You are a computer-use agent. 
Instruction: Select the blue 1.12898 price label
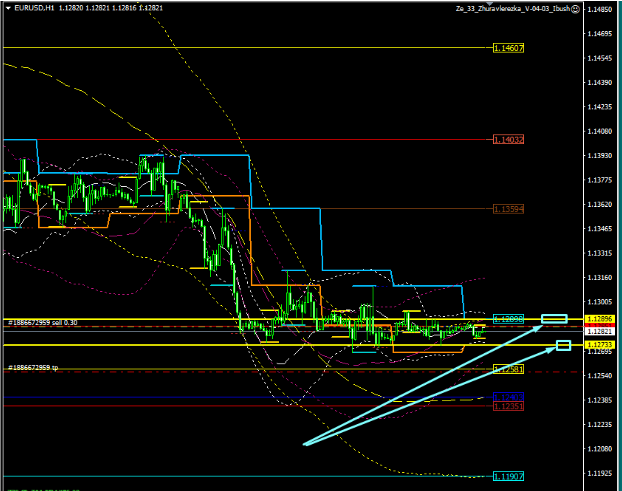509,317
